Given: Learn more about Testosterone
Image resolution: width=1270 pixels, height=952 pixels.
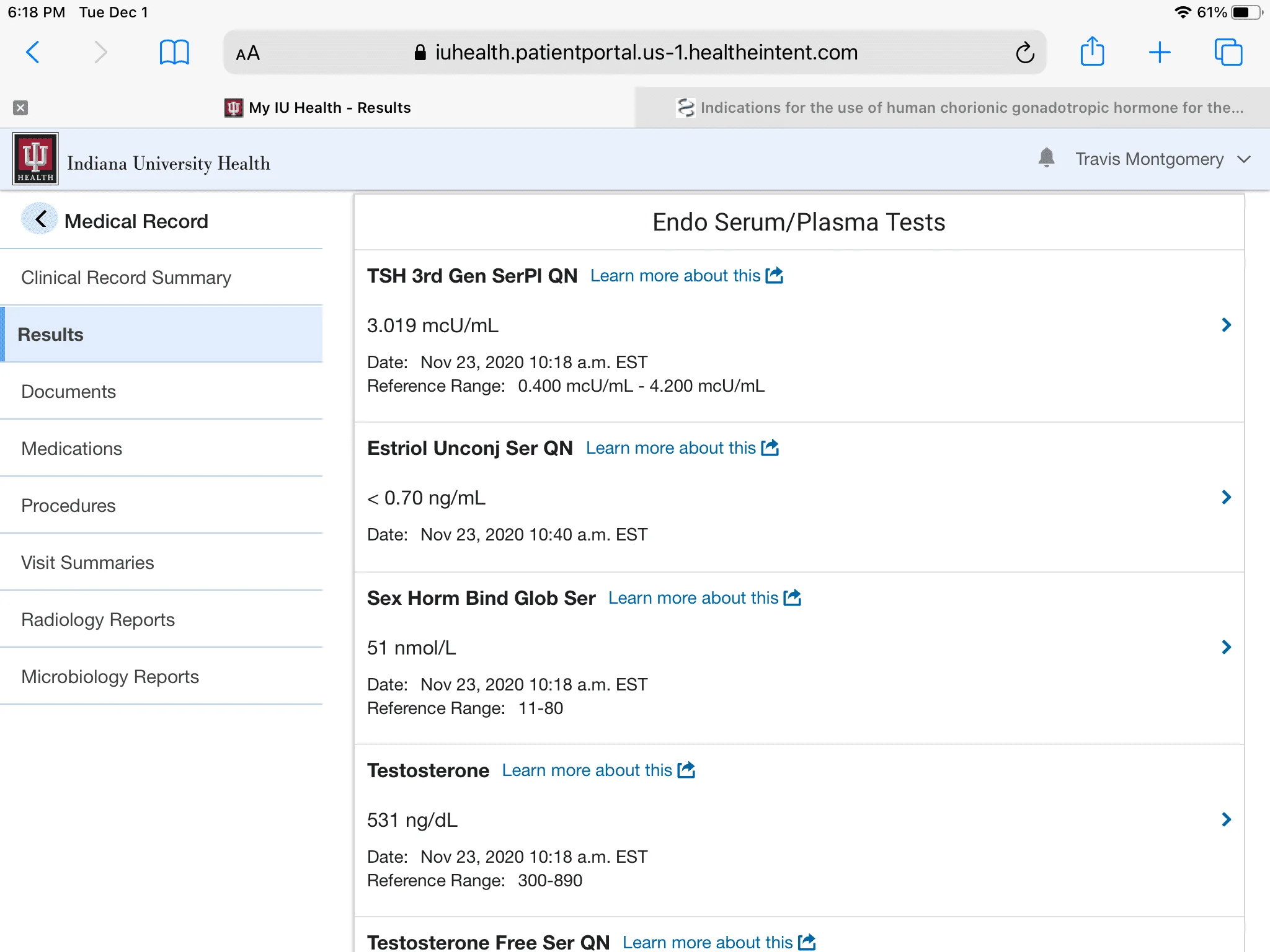Looking at the screenshot, I should (x=598, y=770).
